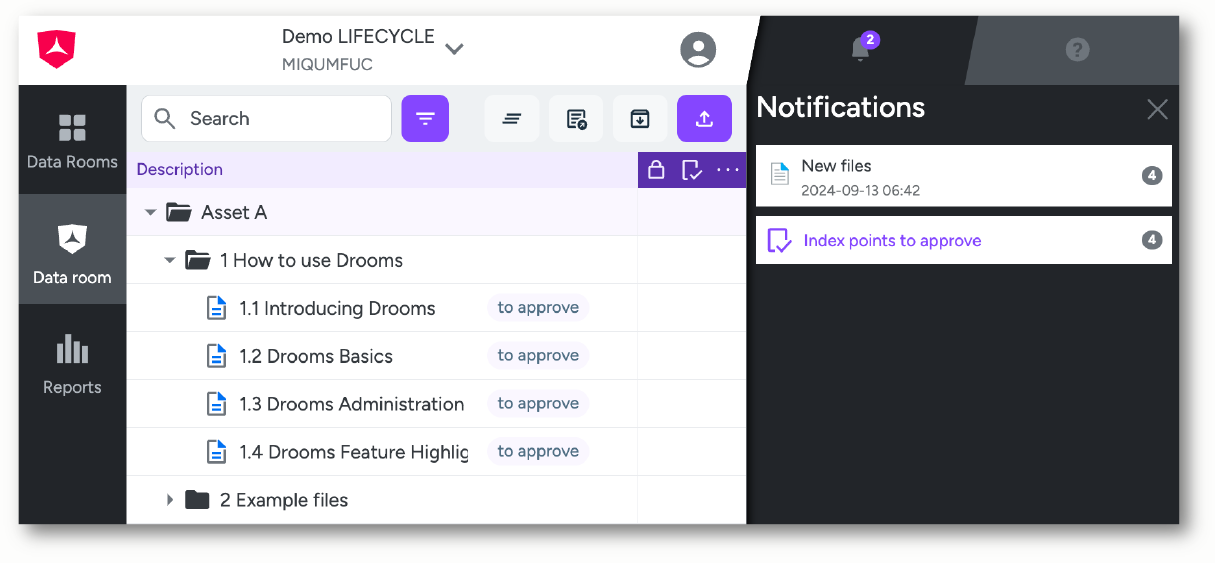
Task: Expand the 2 Example files folder
Action: point(170,500)
